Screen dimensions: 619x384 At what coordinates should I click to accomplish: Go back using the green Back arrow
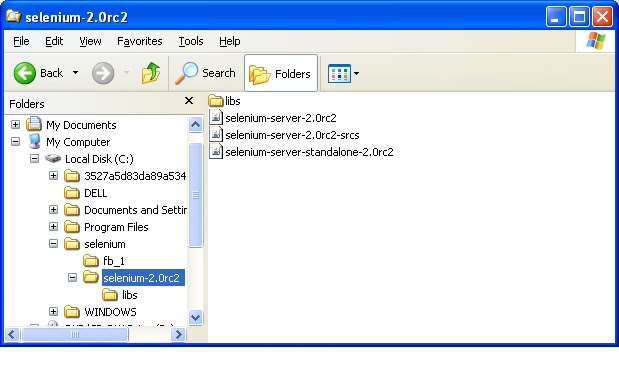[24, 73]
